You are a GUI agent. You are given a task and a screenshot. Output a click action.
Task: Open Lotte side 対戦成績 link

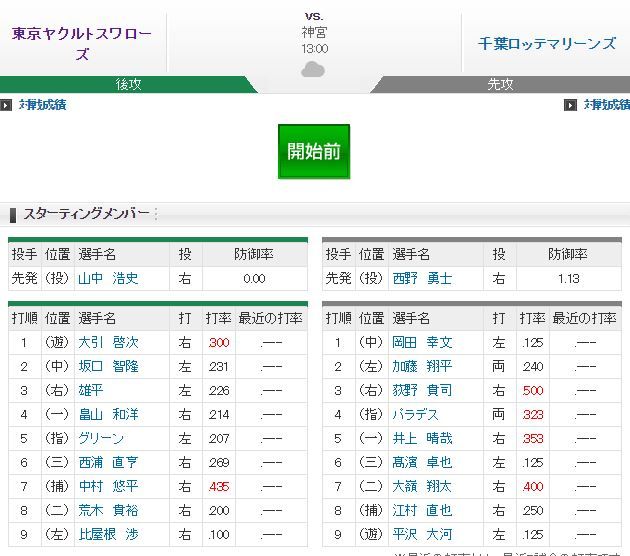(607, 105)
